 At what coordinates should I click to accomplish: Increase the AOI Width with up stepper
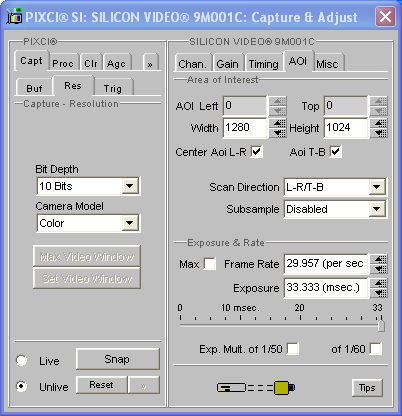coord(279,124)
